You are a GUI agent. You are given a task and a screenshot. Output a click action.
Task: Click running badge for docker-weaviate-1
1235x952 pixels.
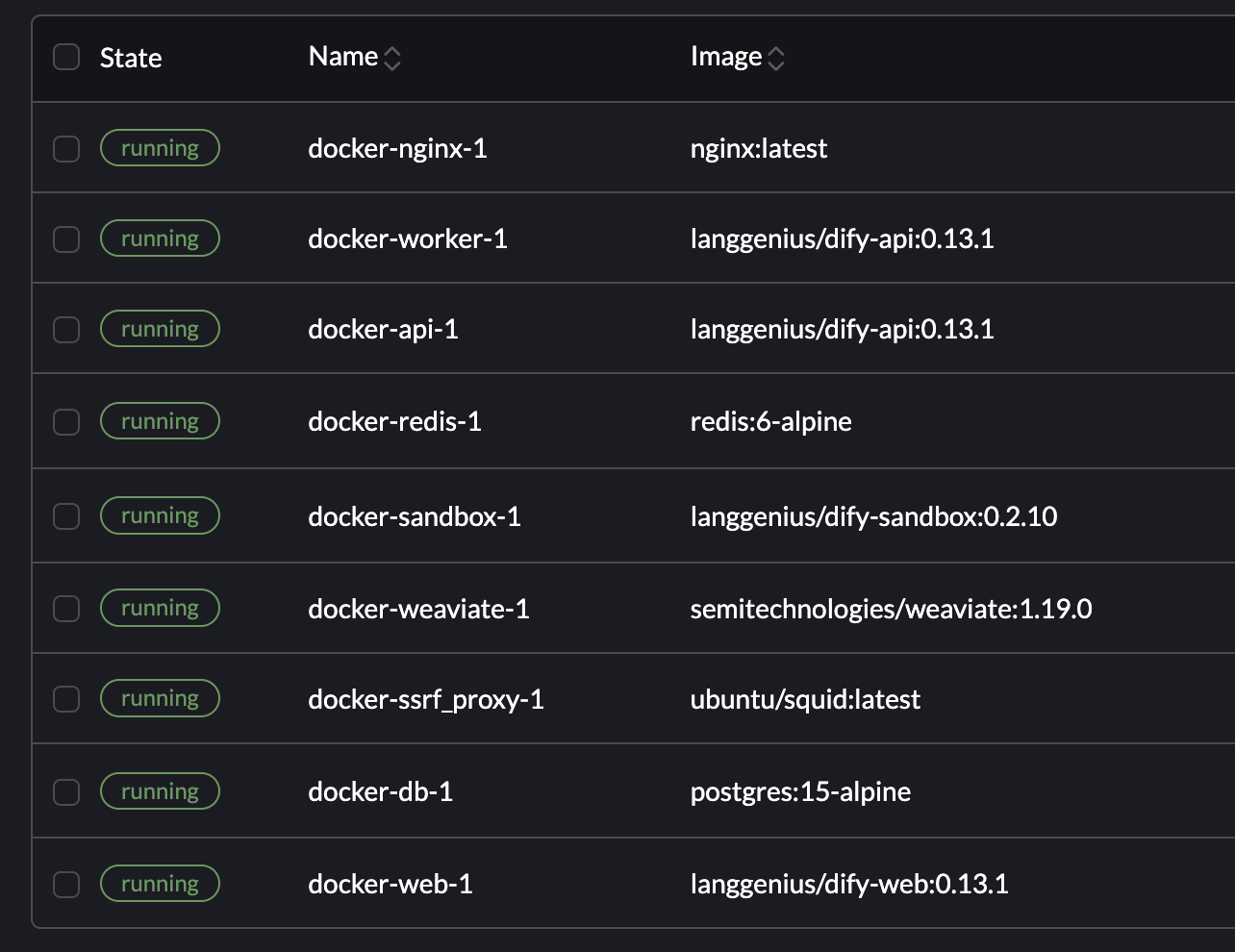161,608
